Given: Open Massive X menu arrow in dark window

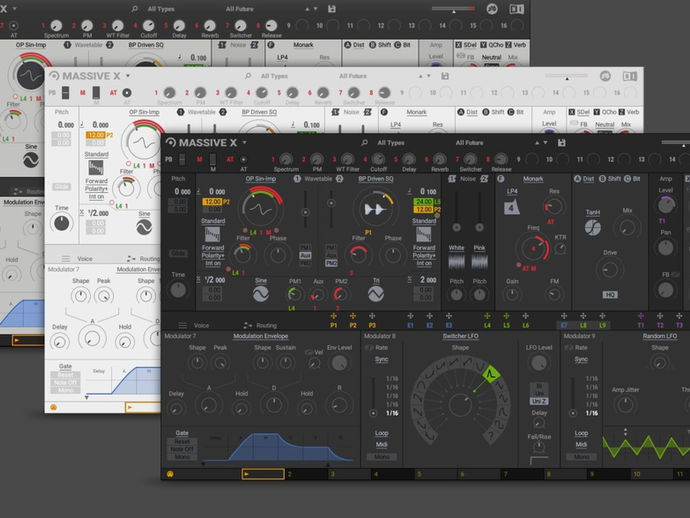Looking at the screenshot, I should pyautogui.click(x=244, y=143).
